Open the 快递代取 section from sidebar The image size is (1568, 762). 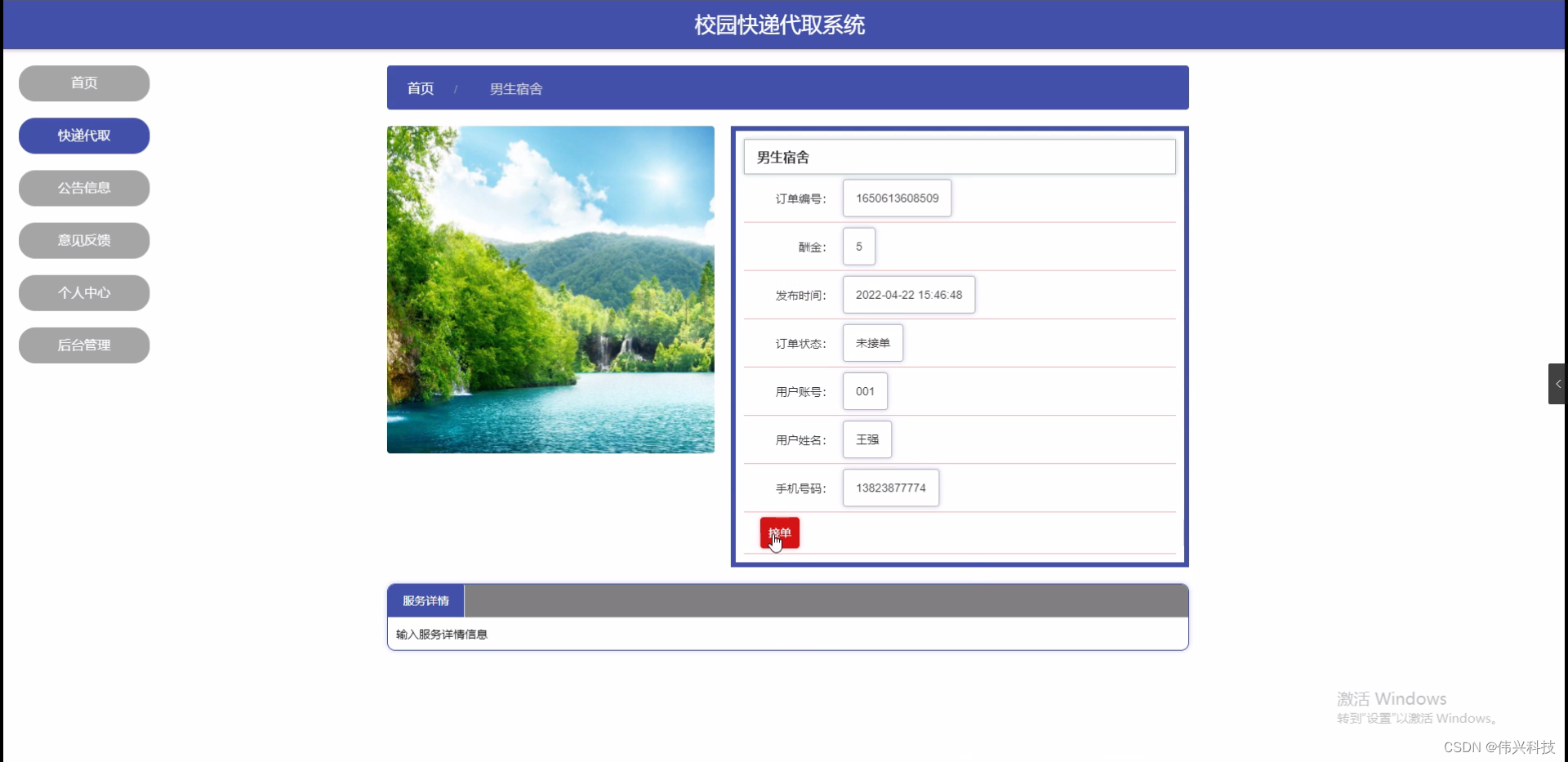[83, 136]
